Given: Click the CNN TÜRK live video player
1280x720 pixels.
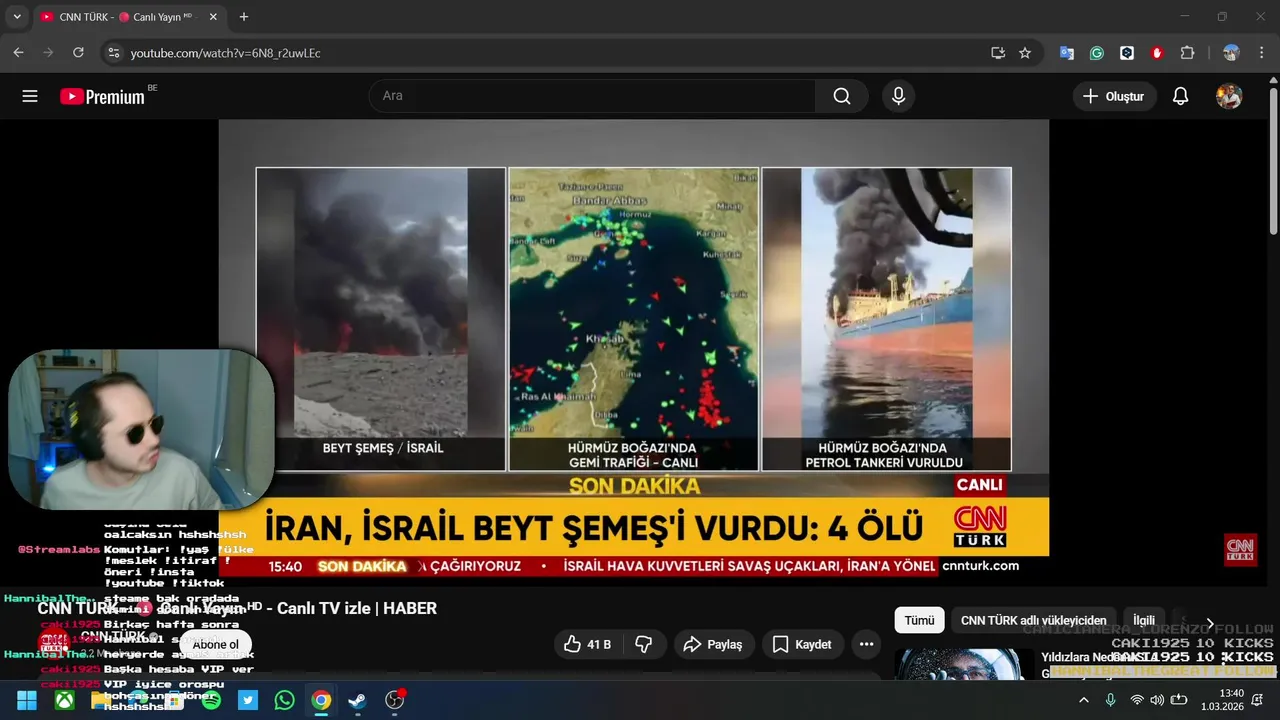Looking at the screenshot, I should pos(634,353).
